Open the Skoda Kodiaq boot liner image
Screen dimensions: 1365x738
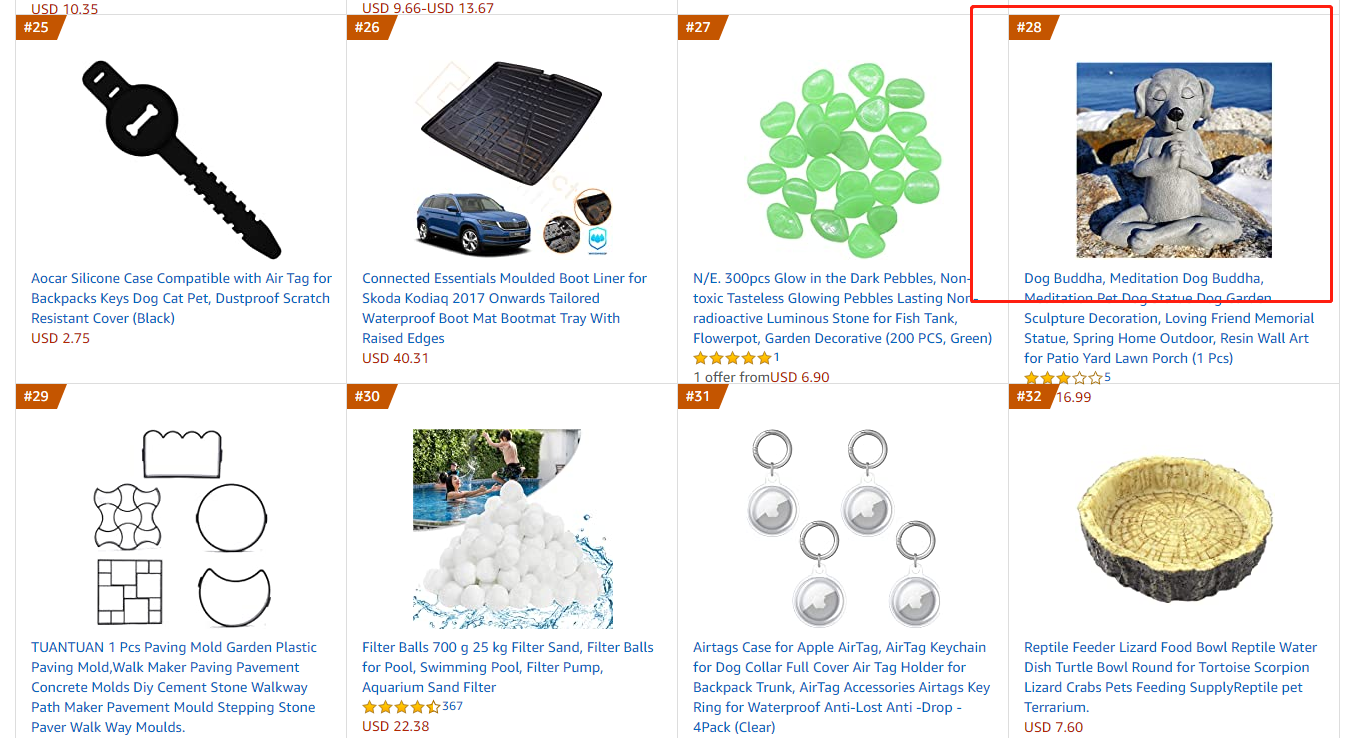click(512, 160)
